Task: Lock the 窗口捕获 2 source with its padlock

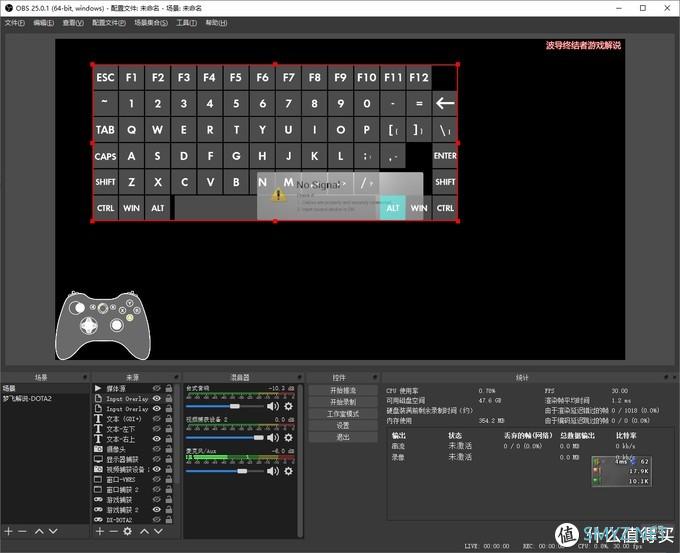Action: point(169,489)
